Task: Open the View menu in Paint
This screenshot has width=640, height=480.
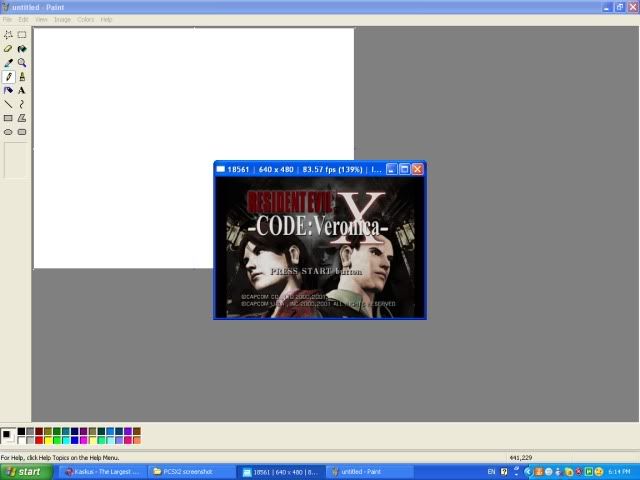Action: (41, 20)
